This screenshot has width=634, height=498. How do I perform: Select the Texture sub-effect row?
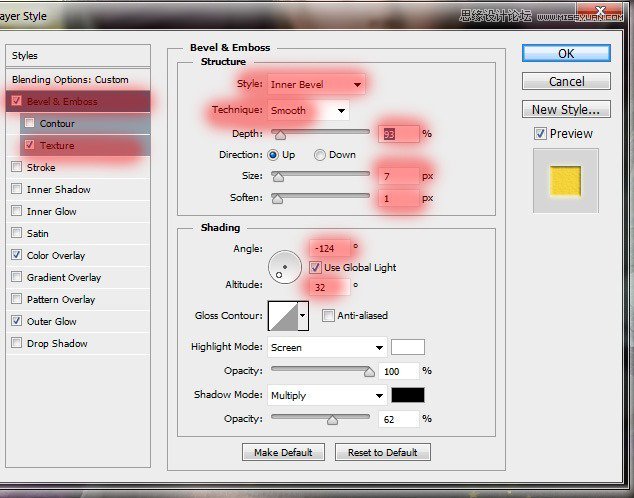85,146
